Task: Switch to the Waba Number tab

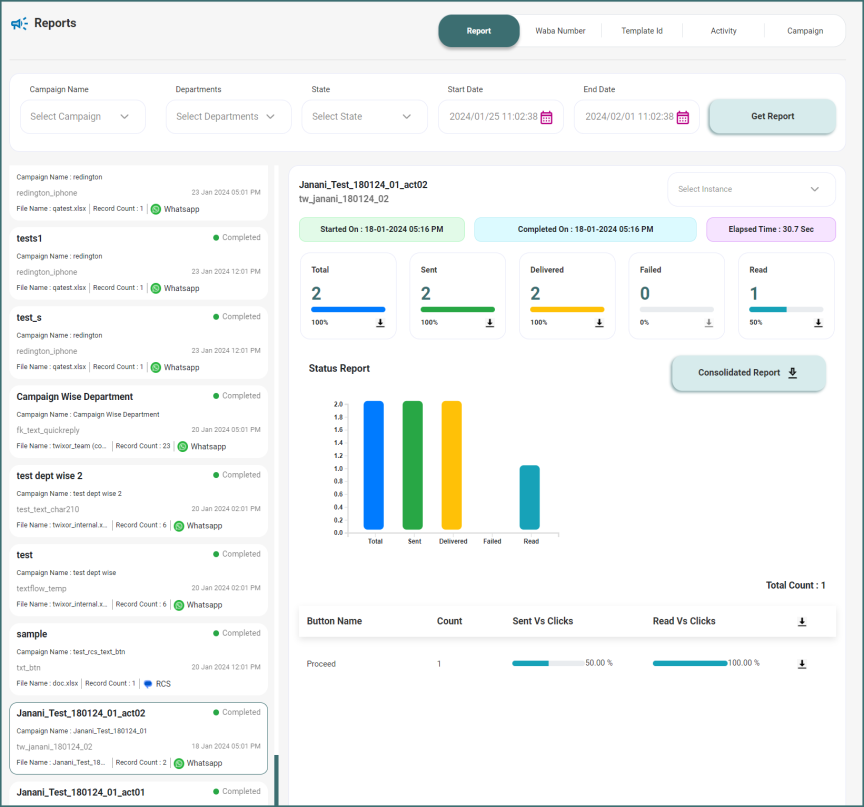Action: pyautogui.click(x=560, y=31)
